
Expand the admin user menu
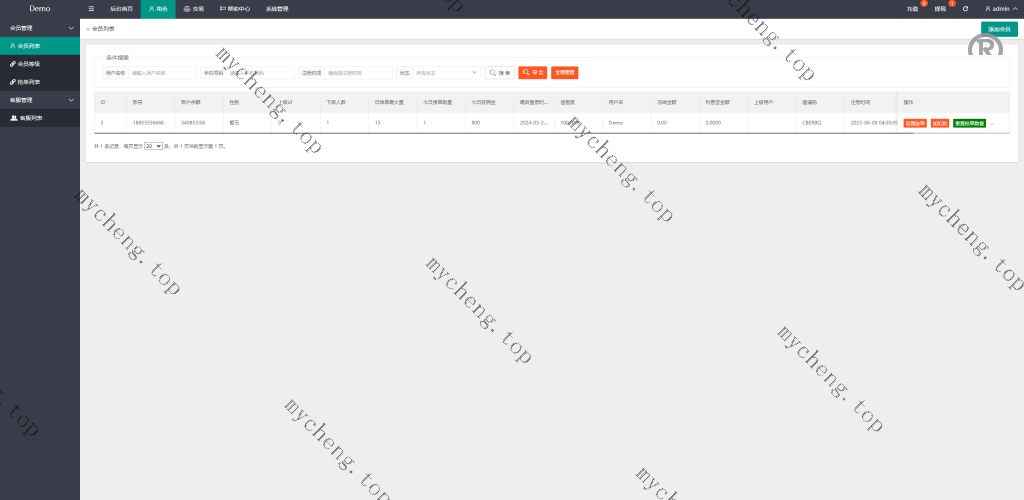1000,8
